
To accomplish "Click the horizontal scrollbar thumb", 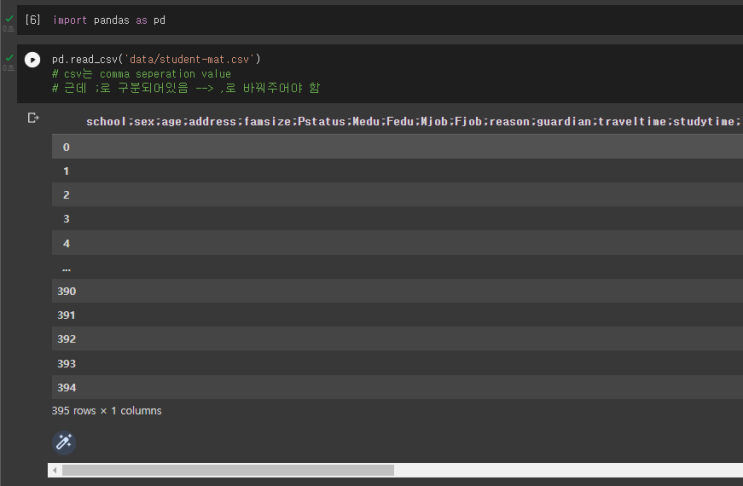I will point(228,470).
